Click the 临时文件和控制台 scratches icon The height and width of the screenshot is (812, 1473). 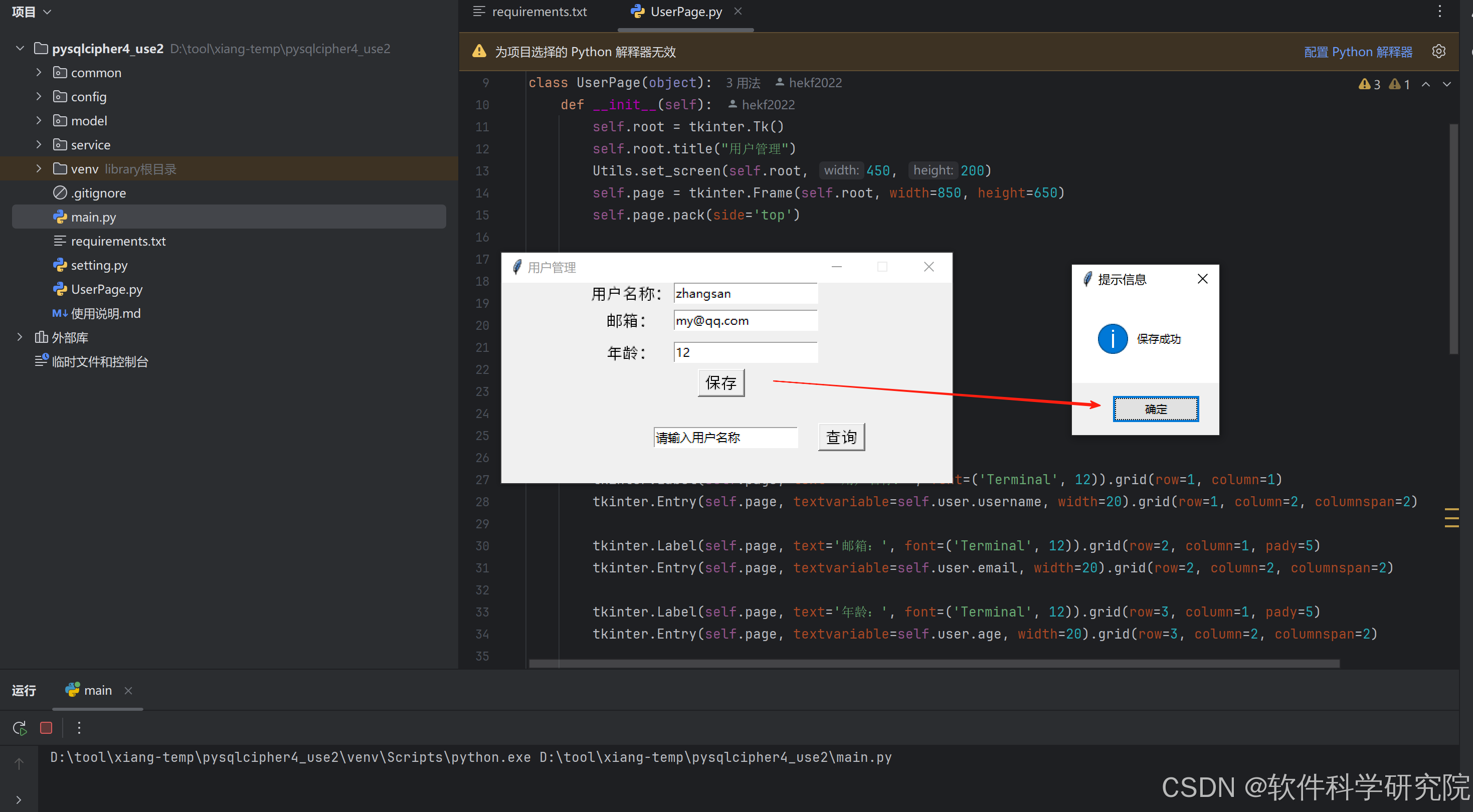click(x=41, y=361)
